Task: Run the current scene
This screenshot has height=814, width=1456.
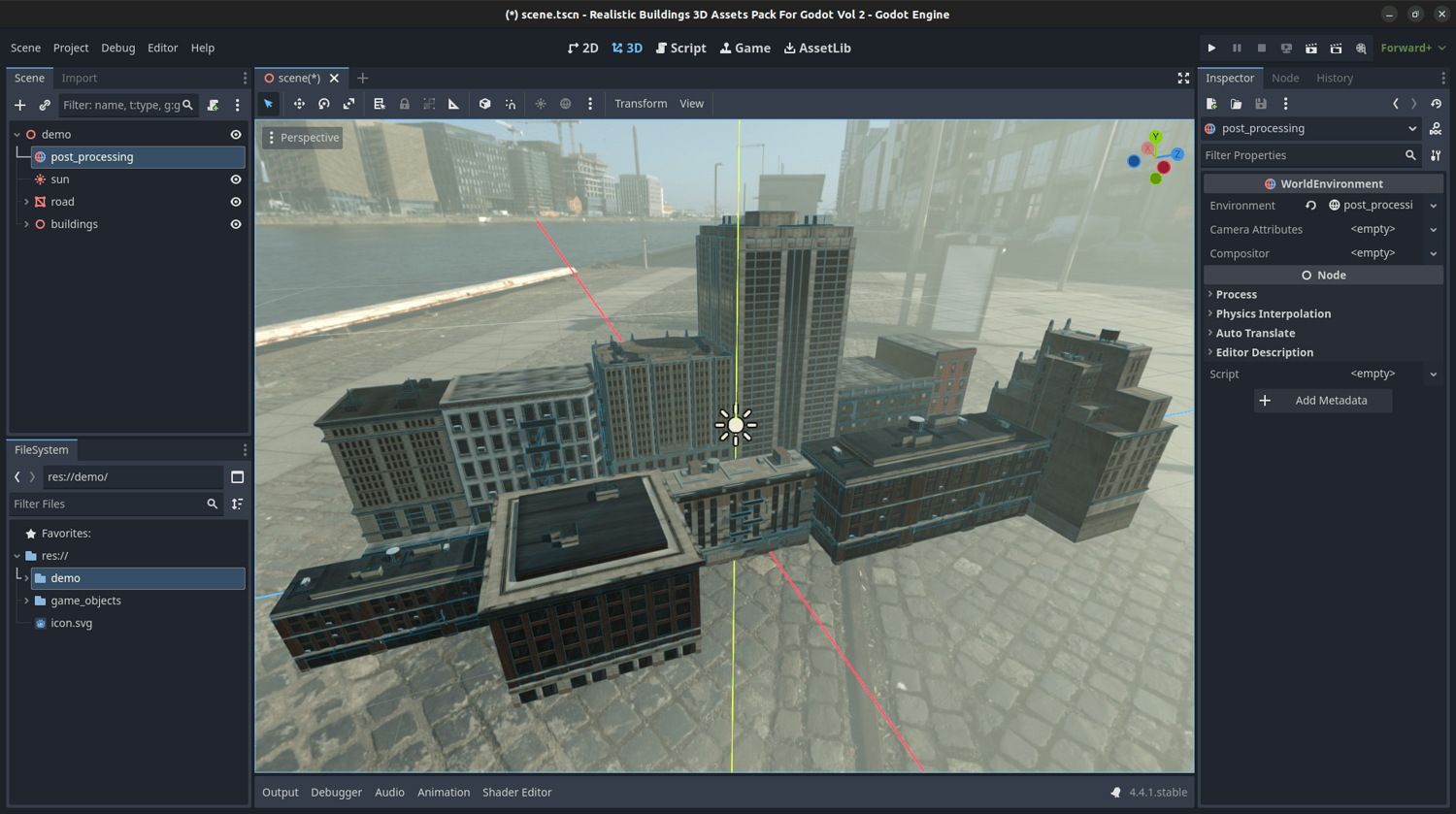Action: coord(1311,48)
